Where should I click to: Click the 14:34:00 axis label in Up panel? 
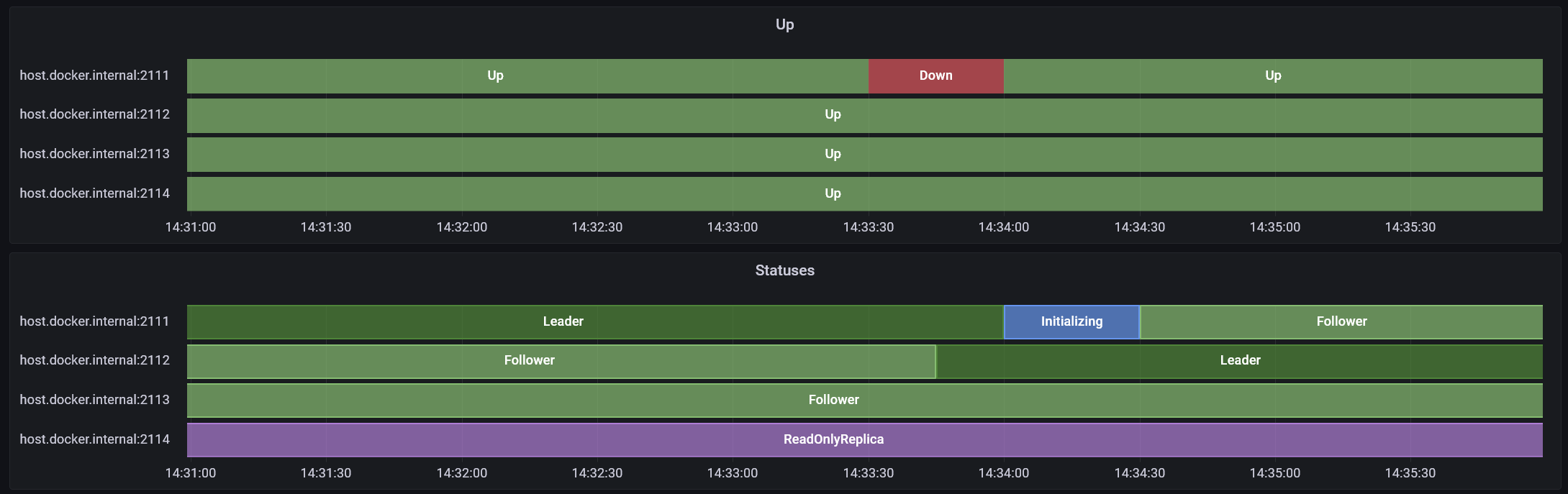1003,227
